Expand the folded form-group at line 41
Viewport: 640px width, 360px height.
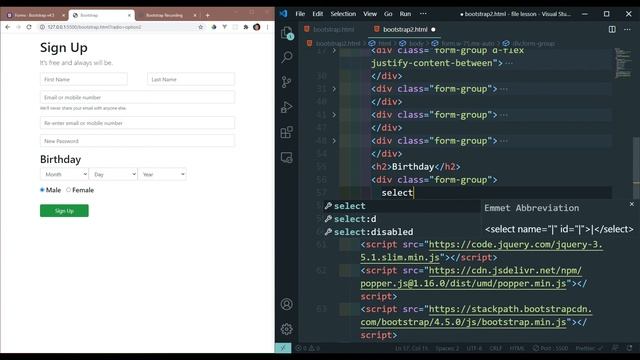[x=334, y=115]
